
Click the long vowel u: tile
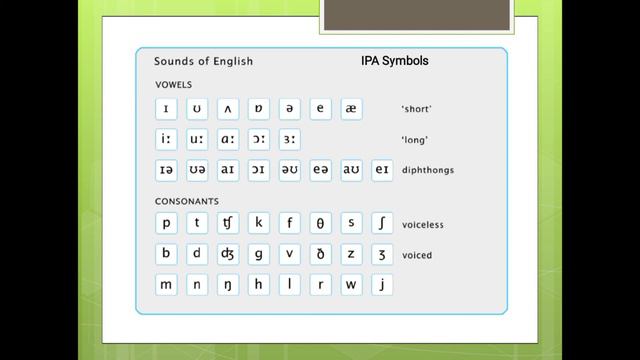[197, 139]
